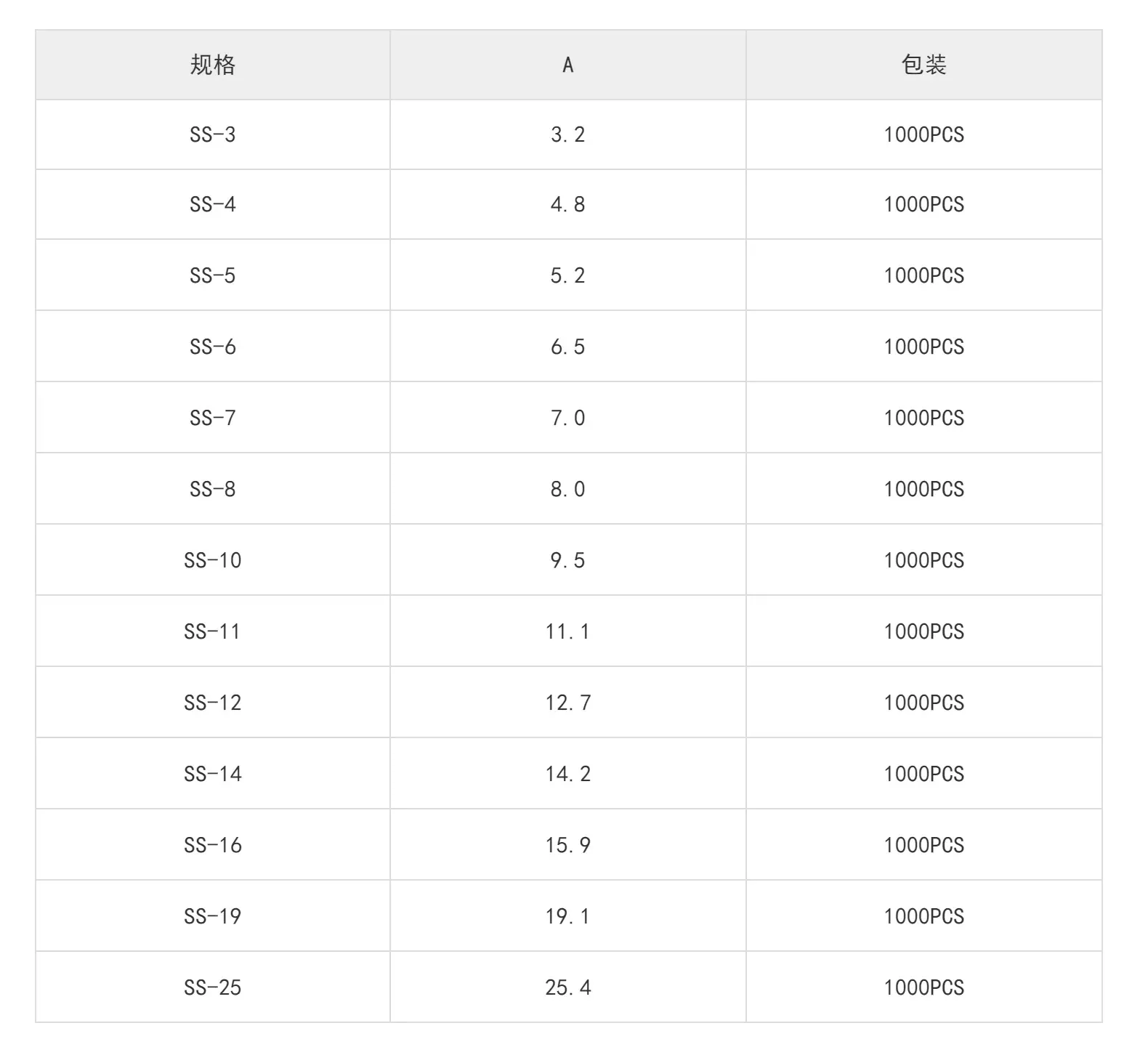Select the SS-11 specification cell
Screen dimensions: 1148x1039
[x=213, y=631]
